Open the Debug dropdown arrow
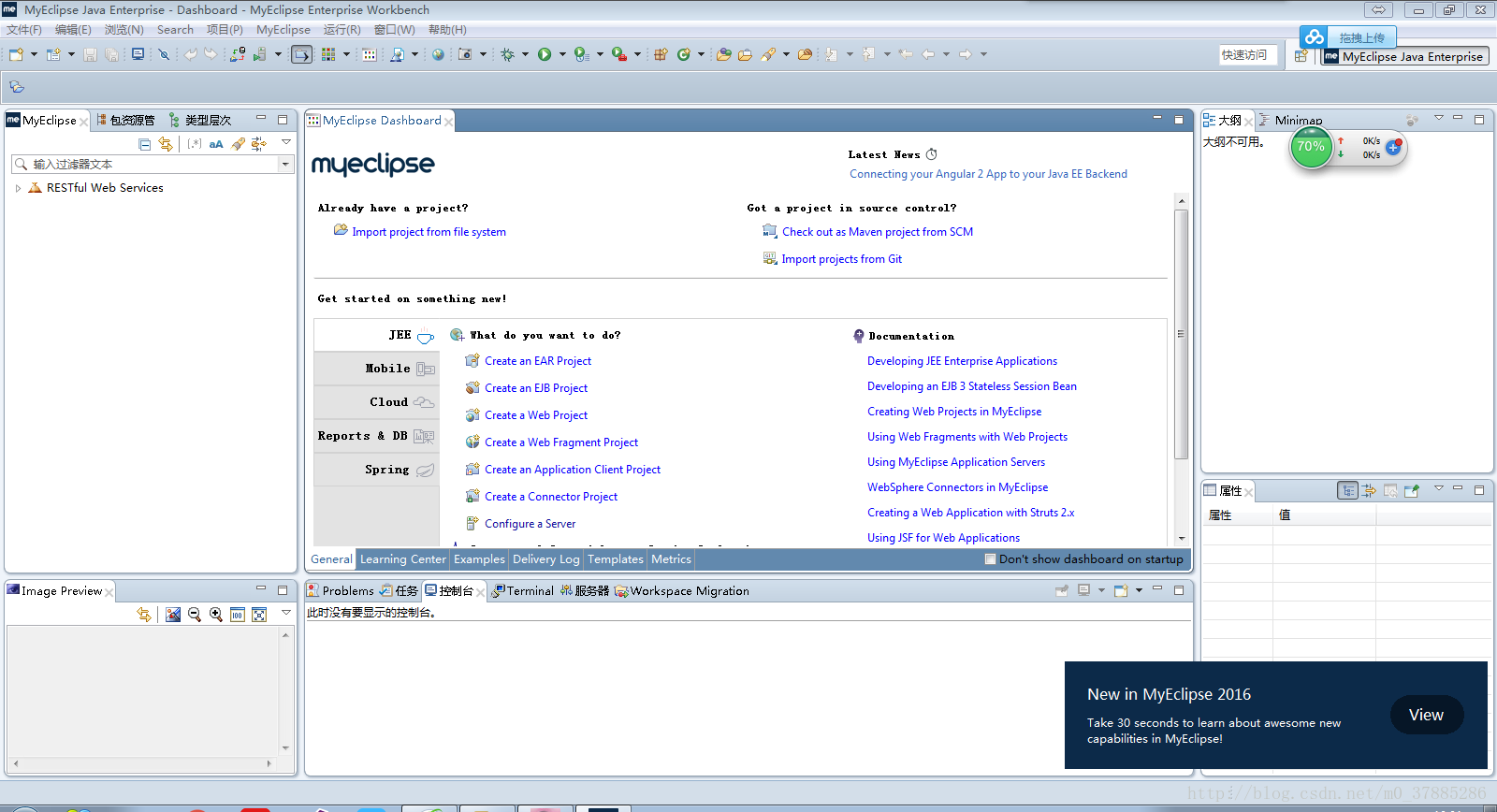1497x812 pixels. click(x=525, y=54)
